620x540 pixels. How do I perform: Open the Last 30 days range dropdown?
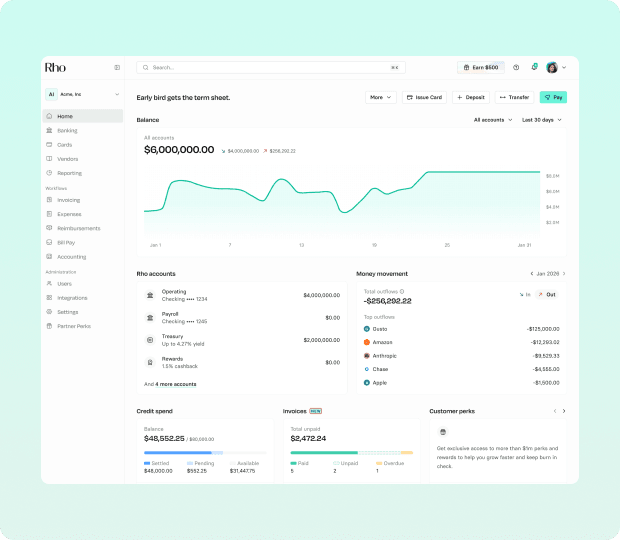pyautogui.click(x=542, y=120)
